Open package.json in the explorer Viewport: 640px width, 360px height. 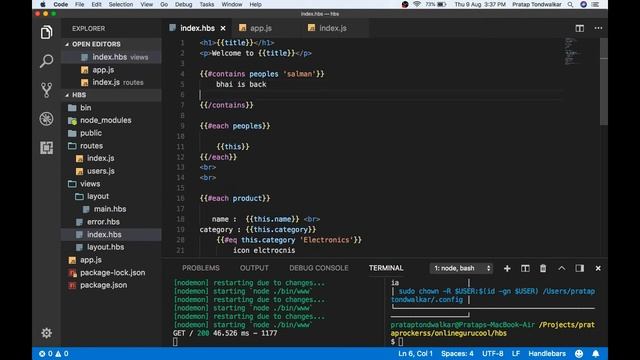click(103, 285)
